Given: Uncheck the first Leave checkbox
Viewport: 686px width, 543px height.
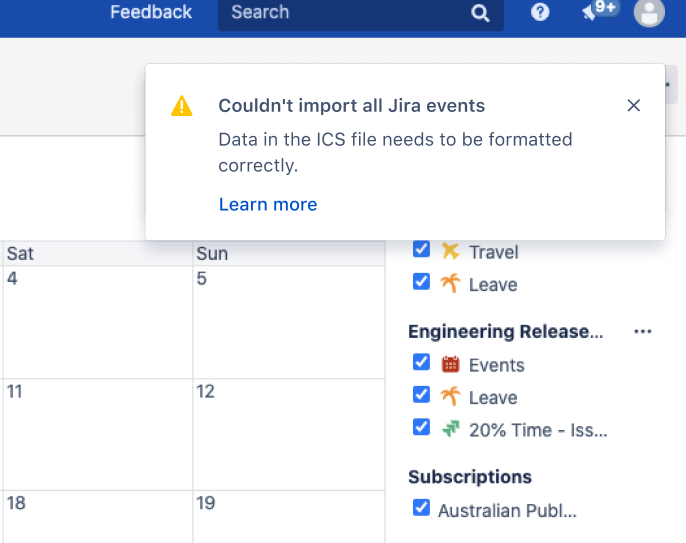Looking at the screenshot, I should pyautogui.click(x=421, y=282).
